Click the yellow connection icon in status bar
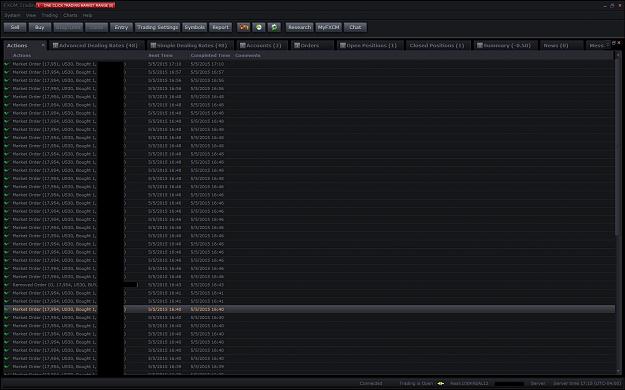 pos(440,383)
